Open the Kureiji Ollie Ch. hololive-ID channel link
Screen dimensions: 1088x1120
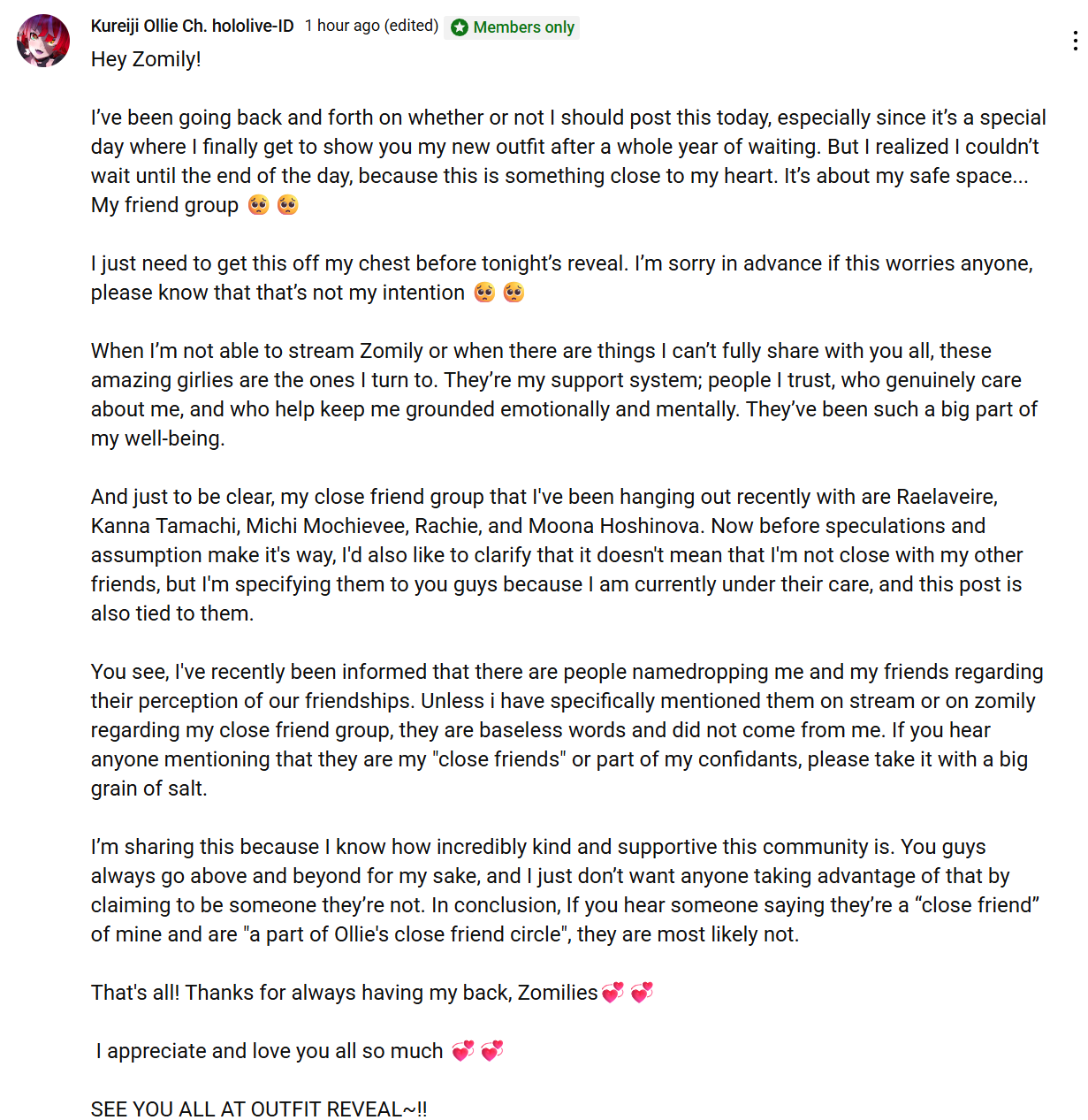pyautogui.click(x=192, y=27)
